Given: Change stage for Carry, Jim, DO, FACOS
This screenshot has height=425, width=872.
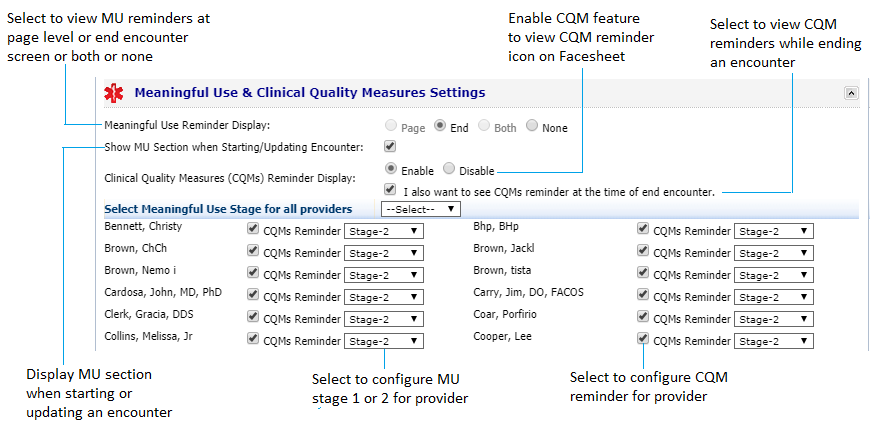Looking at the screenshot, I should click(774, 297).
